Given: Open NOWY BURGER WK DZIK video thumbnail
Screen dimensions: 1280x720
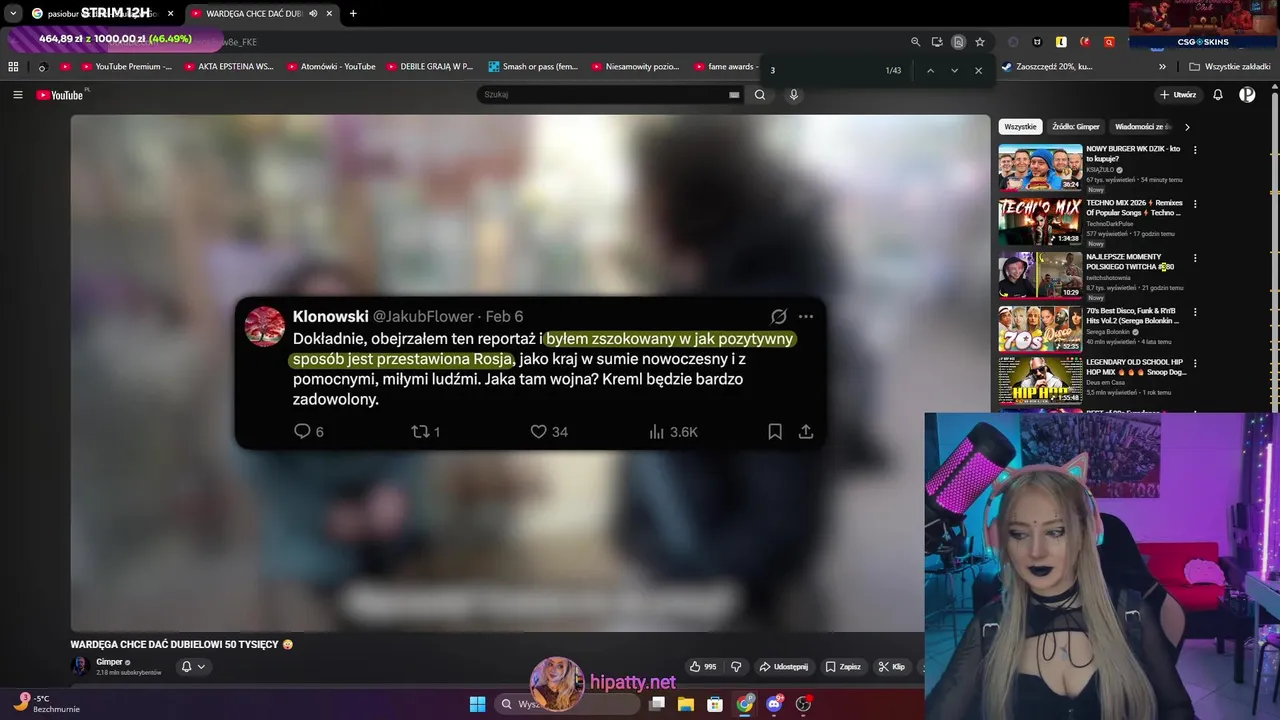Looking at the screenshot, I should click(x=1040, y=167).
